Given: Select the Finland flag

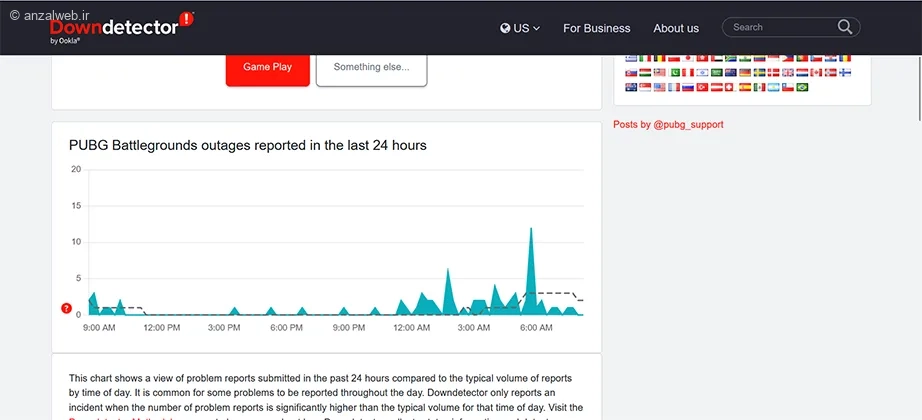Looking at the screenshot, I should (x=845, y=72).
